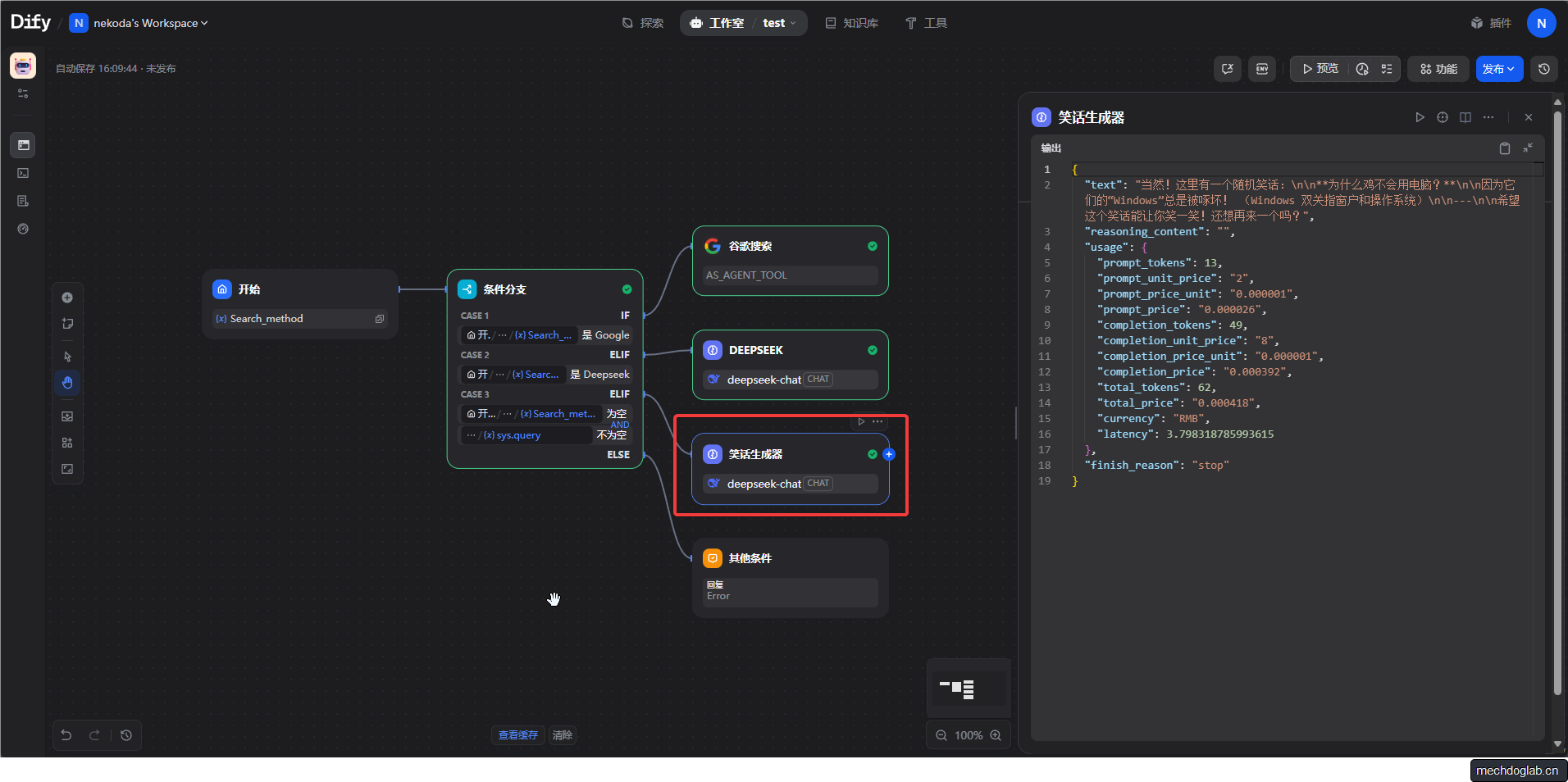The height and width of the screenshot is (782, 1568).
Task: Open the version history clock icon
Action: click(1544, 69)
